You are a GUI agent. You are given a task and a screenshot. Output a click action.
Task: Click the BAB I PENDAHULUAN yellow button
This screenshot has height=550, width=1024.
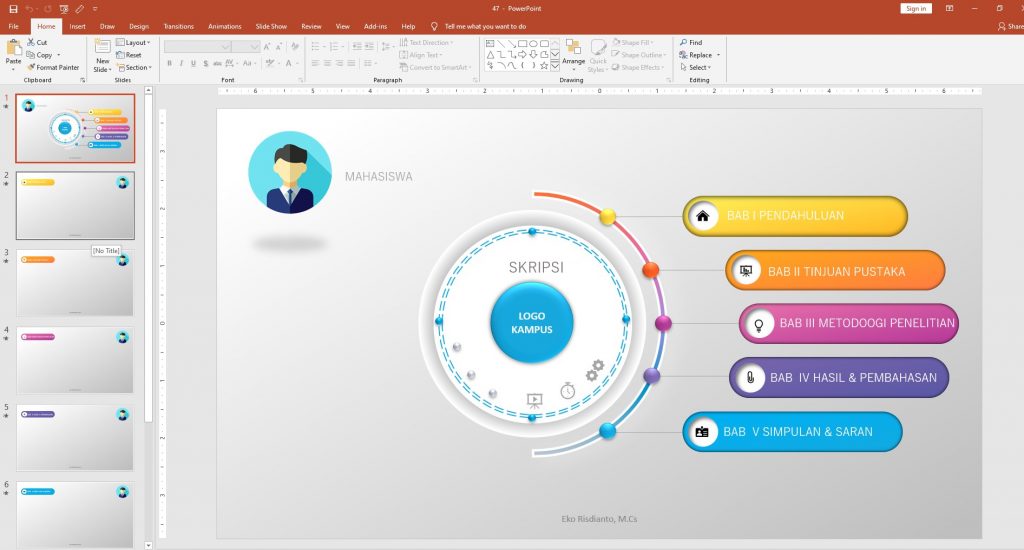pos(795,216)
